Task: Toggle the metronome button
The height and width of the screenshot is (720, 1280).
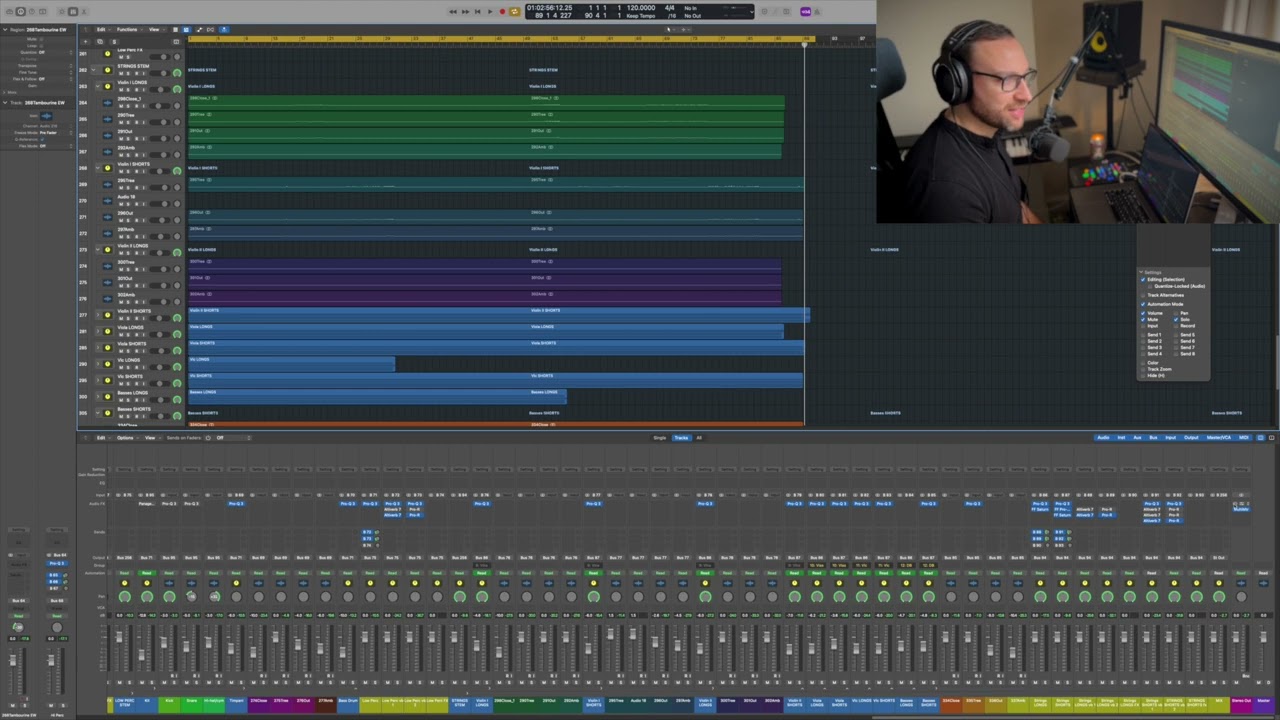Action: (817, 12)
